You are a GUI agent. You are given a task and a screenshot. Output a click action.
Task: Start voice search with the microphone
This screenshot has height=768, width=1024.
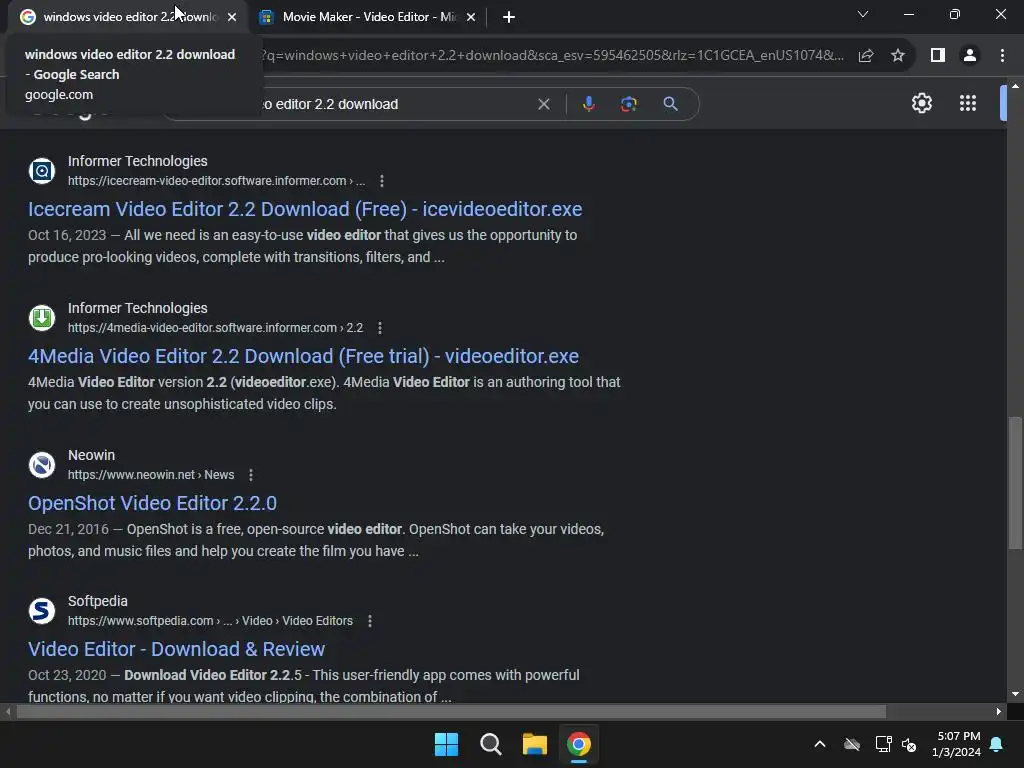pyautogui.click(x=588, y=104)
